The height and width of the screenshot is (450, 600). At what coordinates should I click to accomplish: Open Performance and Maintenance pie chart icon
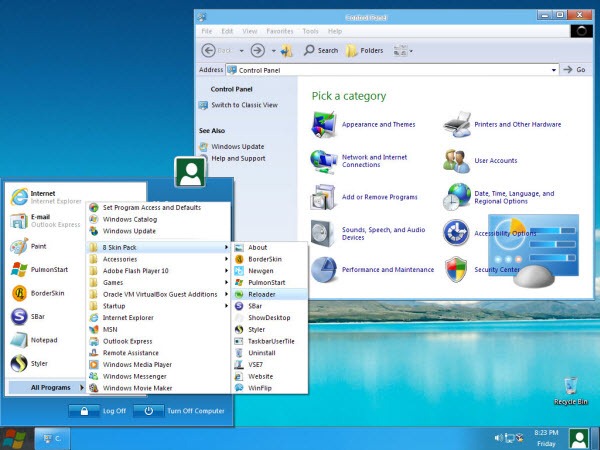(x=323, y=269)
